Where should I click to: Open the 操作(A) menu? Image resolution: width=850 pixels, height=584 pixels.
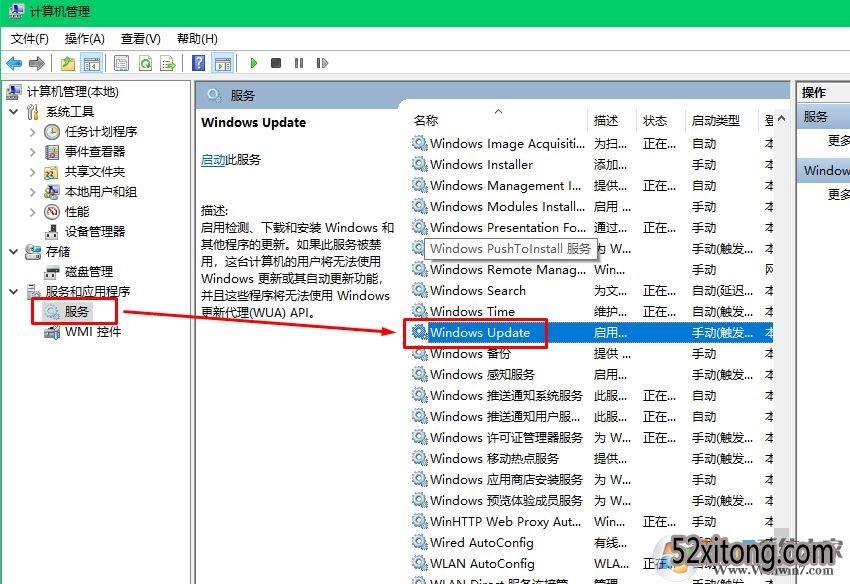tap(85, 39)
